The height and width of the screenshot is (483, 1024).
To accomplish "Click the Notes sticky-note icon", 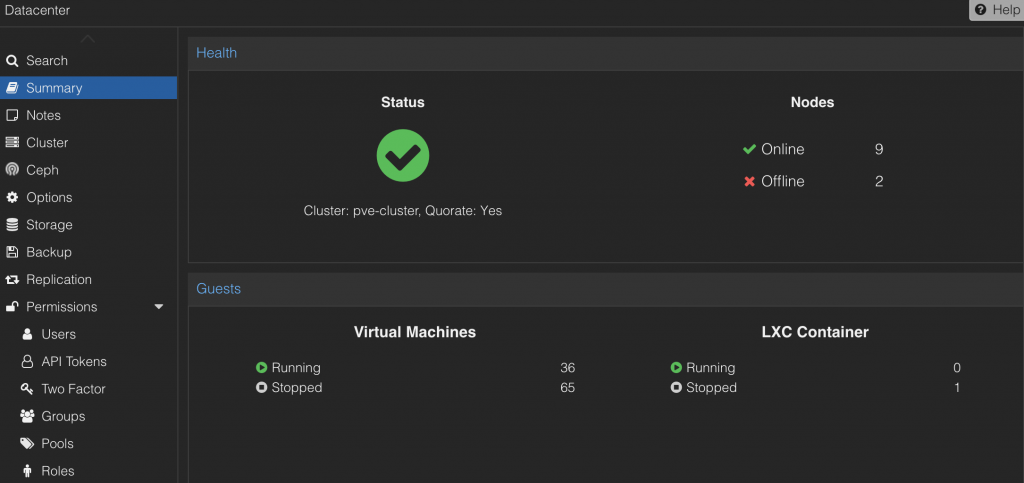I will [12, 116].
